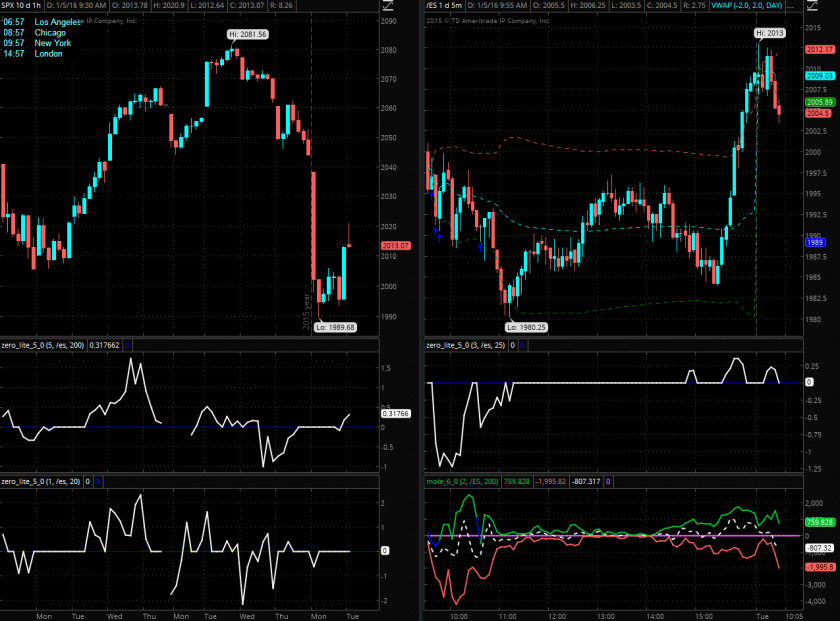This screenshot has width=840, height=621.
Task: Click the Lo: 1980.25 bubble on /ES chart
Action: [526, 327]
